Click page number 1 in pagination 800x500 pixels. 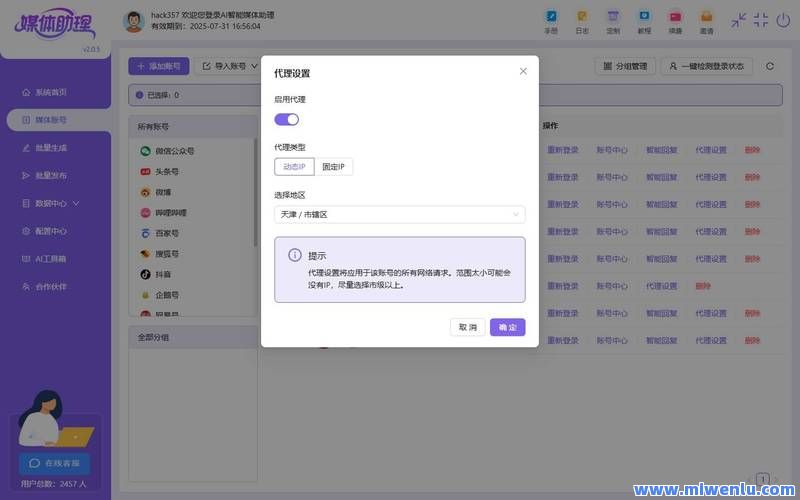coord(763,479)
